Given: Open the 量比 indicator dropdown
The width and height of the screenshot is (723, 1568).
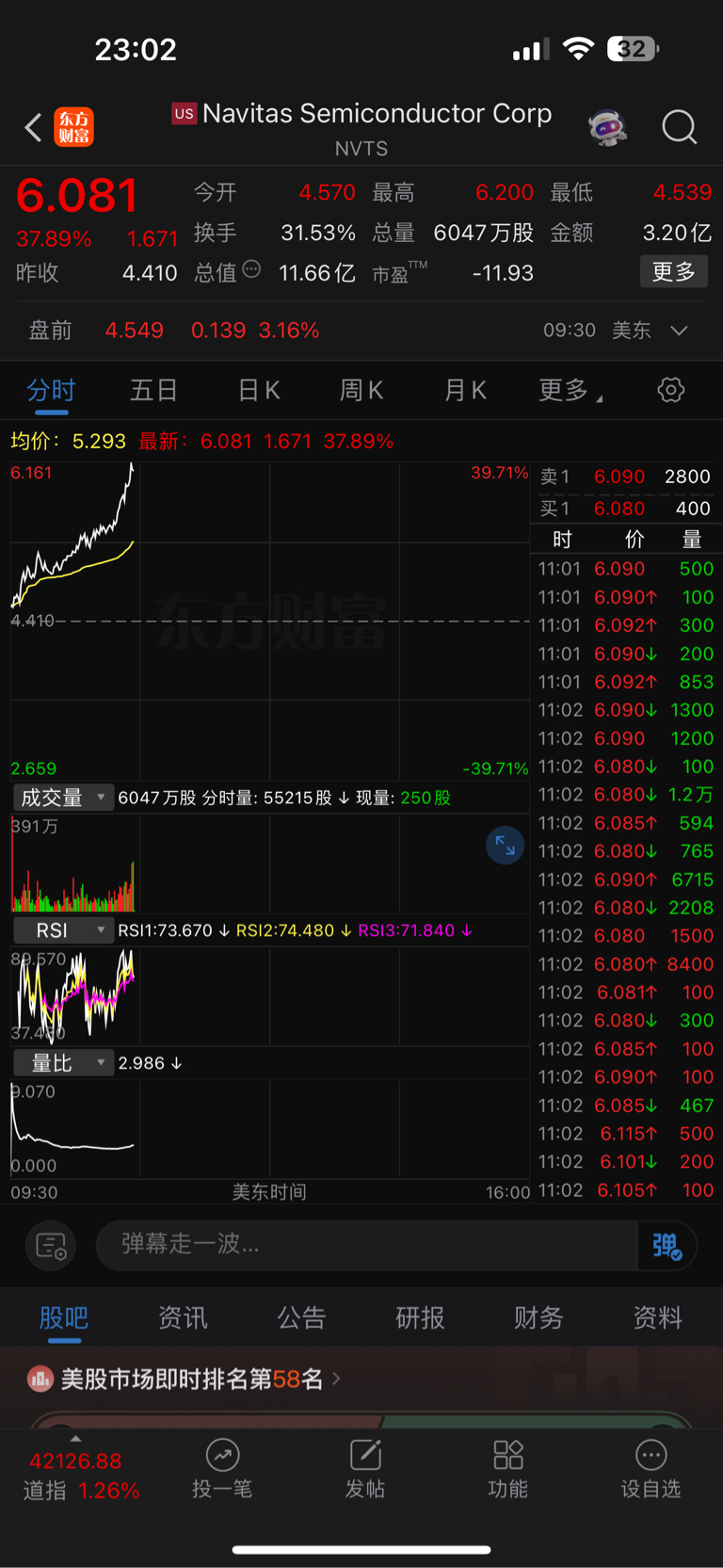Looking at the screenshot, I should point(62,1063).
